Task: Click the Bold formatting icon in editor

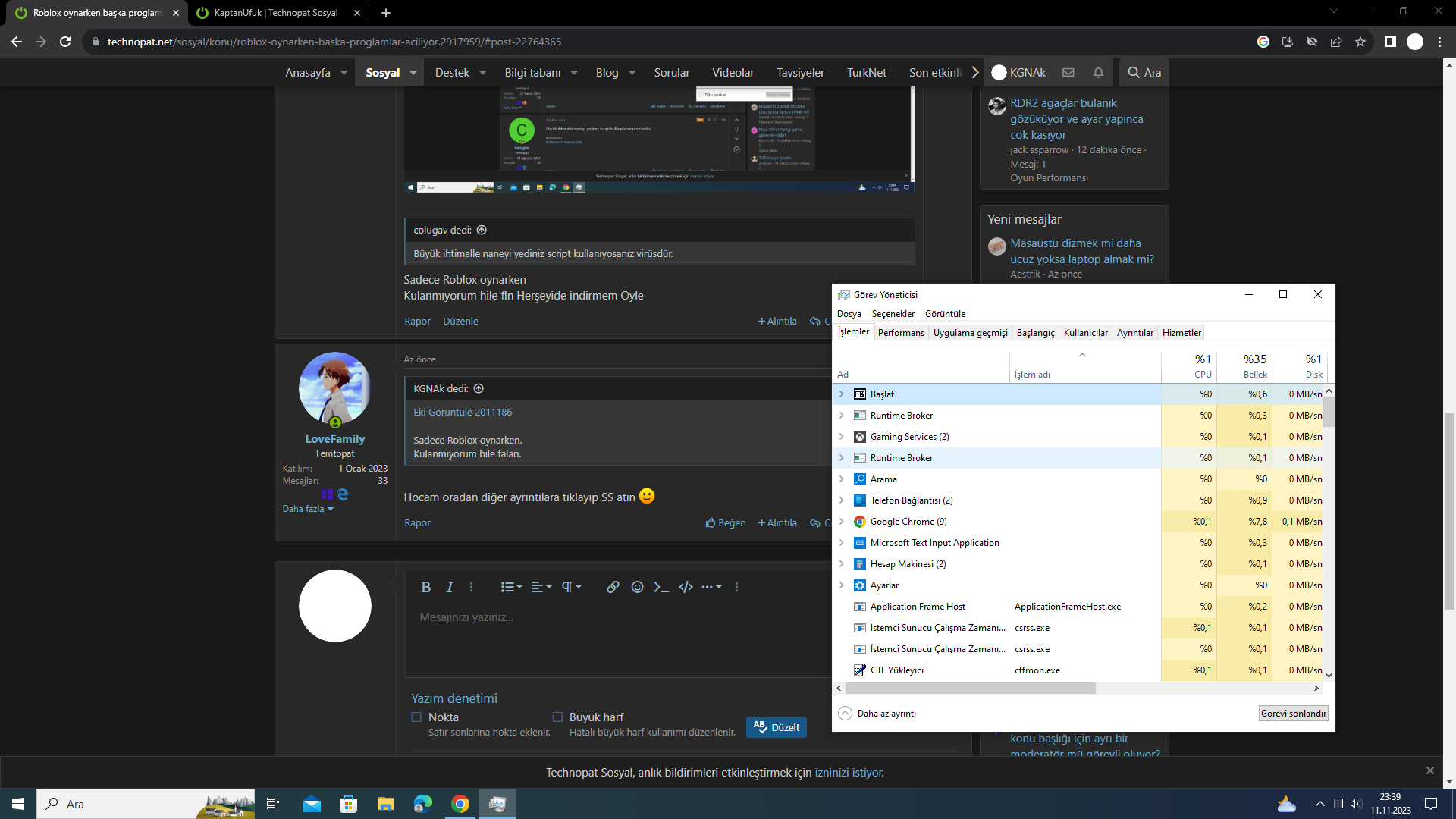Action: 425,587
